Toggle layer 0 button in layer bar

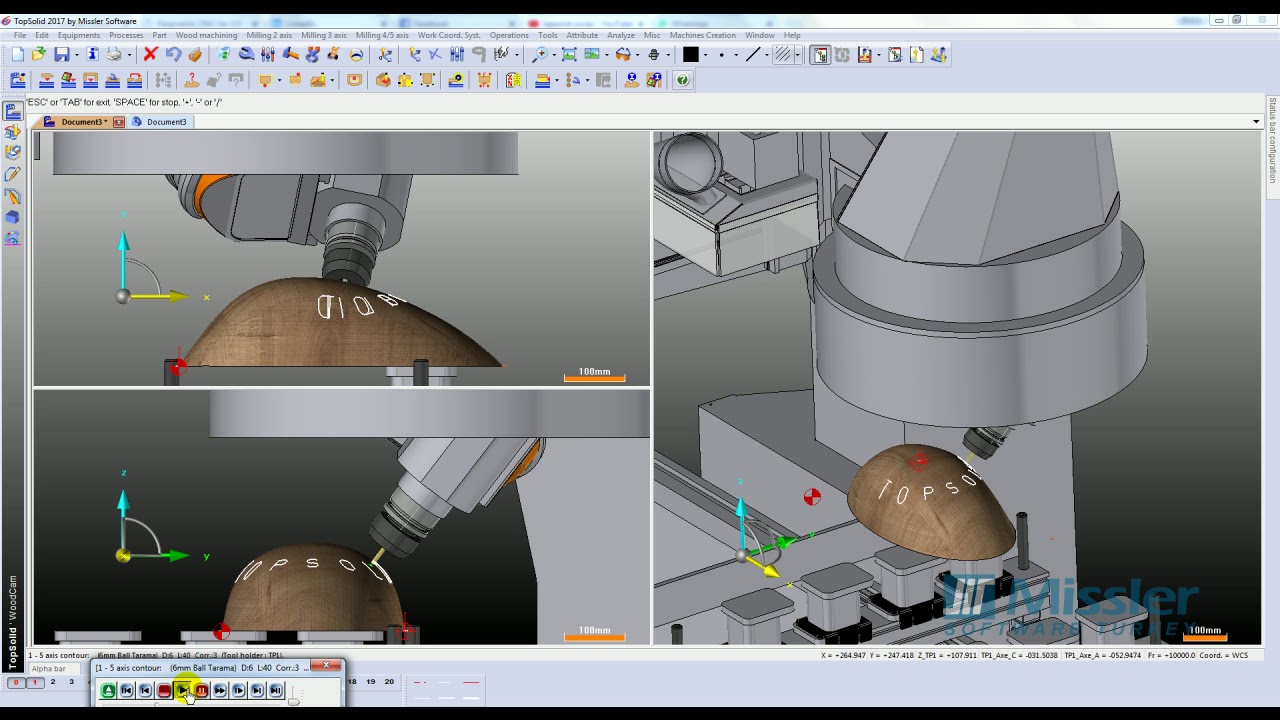[x=15, y=682]
